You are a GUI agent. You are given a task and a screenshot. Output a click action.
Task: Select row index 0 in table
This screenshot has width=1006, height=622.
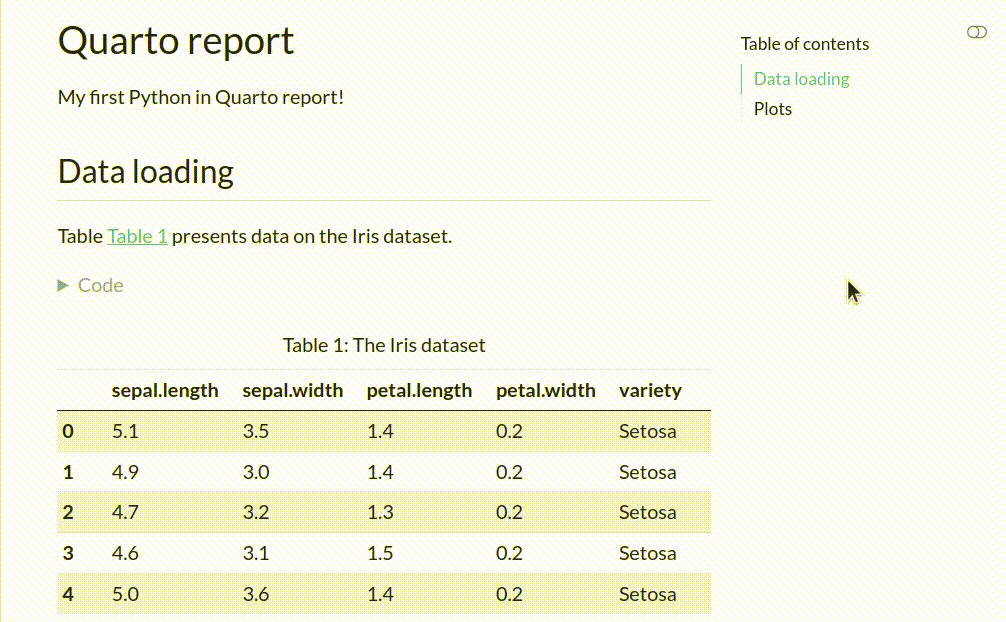tap(68, 431)
